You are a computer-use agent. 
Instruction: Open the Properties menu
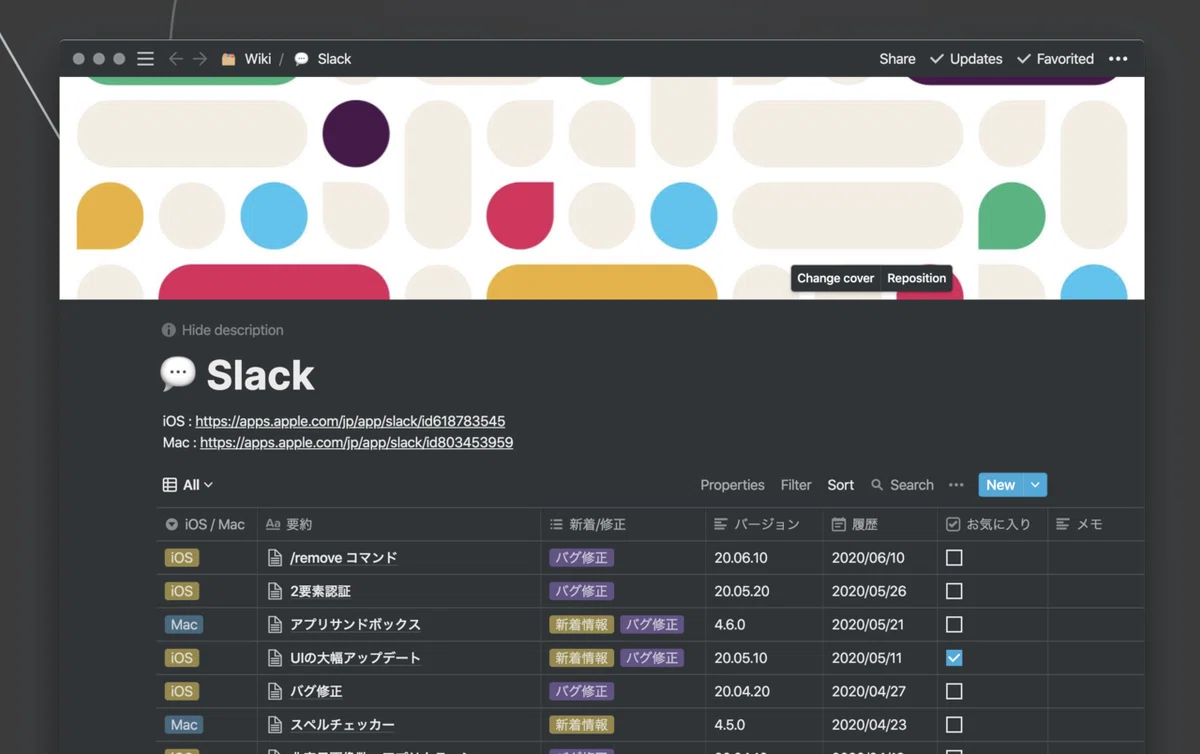click(x=732, y=485)
